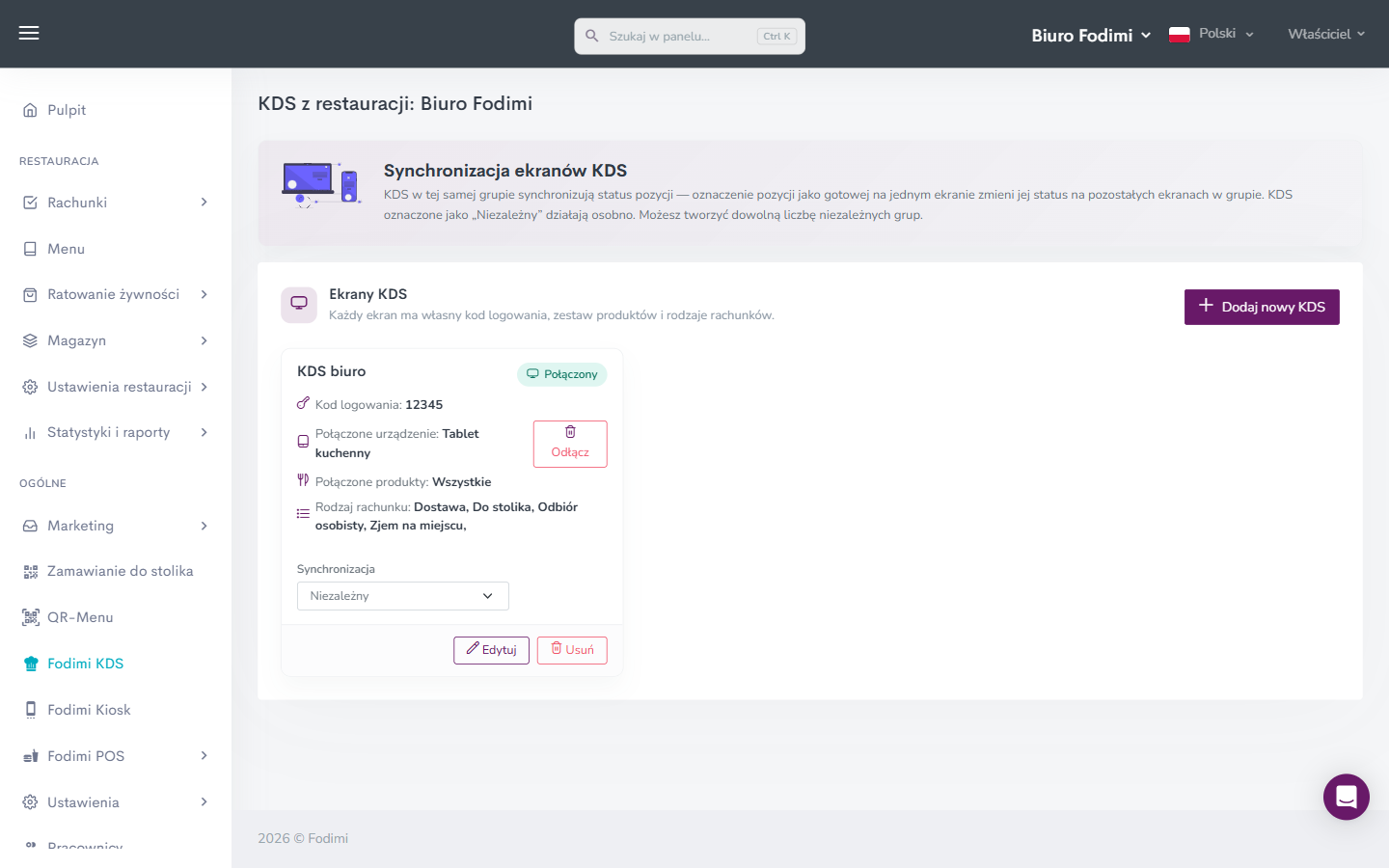The height and width of the screenshot is (868, 1389).
Task: Click the KDS biuro card title
Action: point(332,371)
